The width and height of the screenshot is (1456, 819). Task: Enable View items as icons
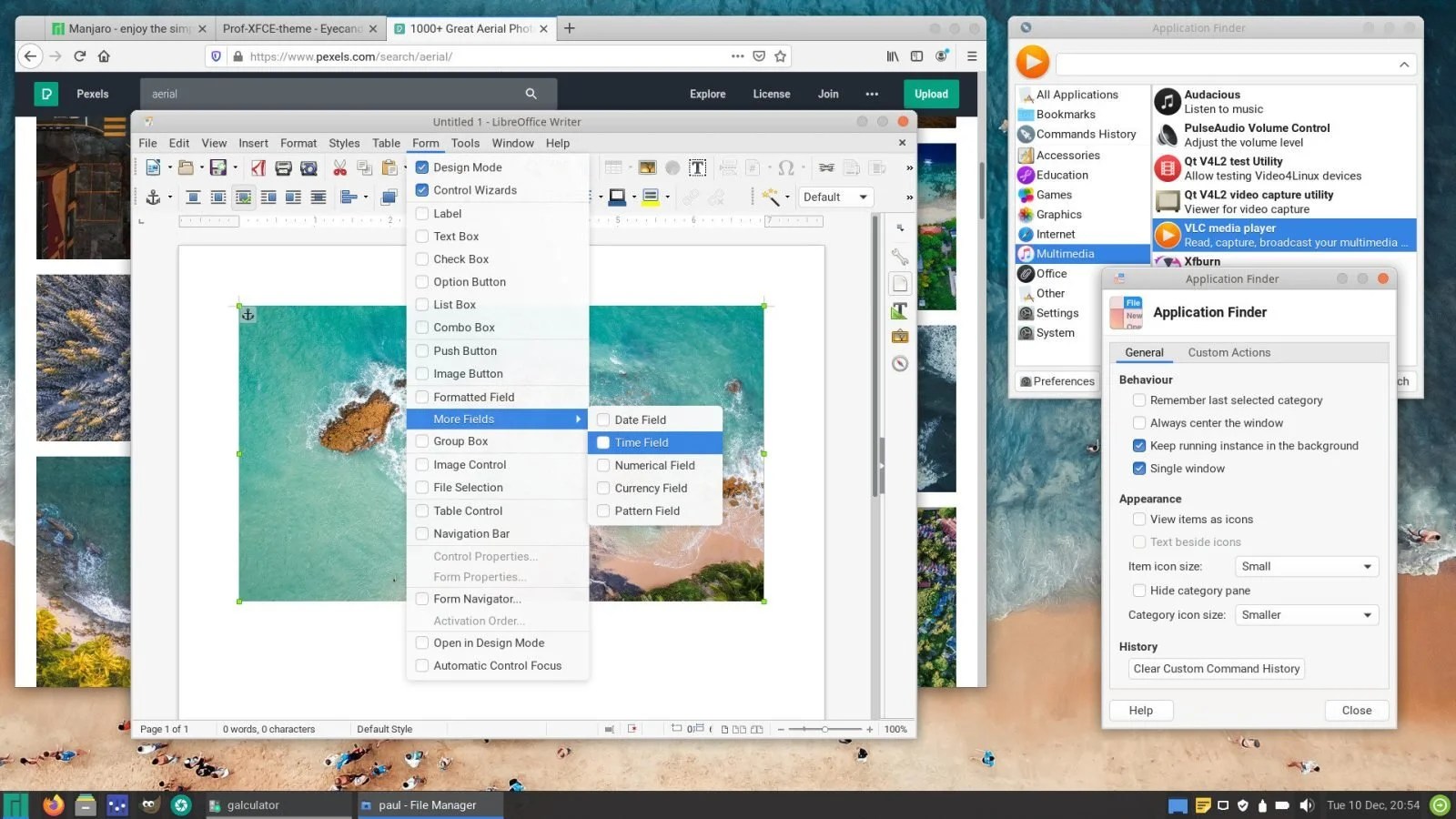1139,519
